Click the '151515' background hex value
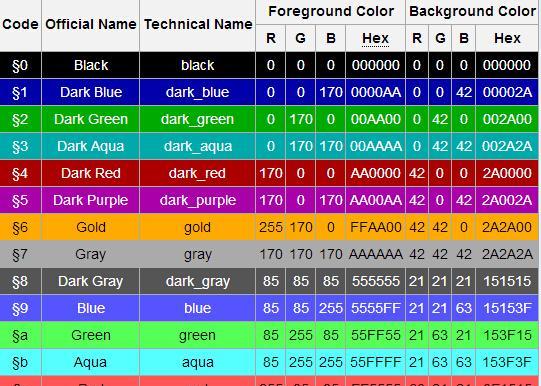 (x=507, y=281)
